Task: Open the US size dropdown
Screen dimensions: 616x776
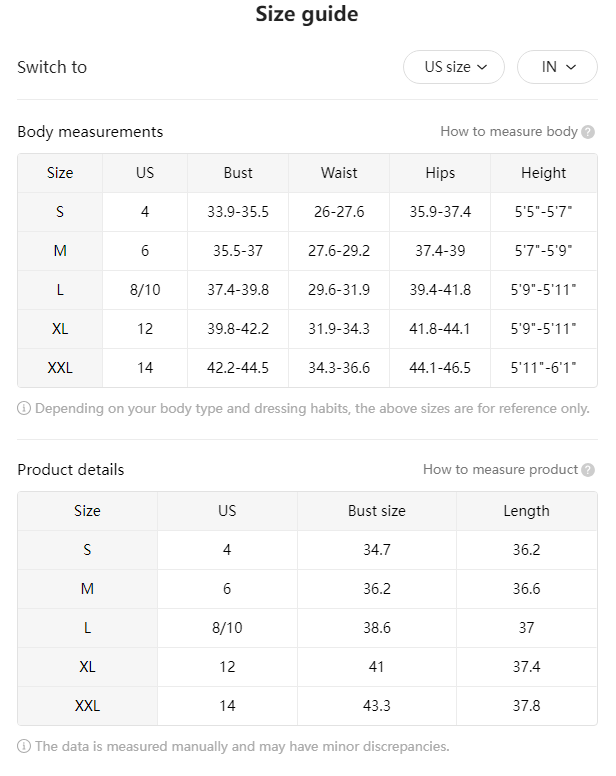Action: (x=454, y=67)
